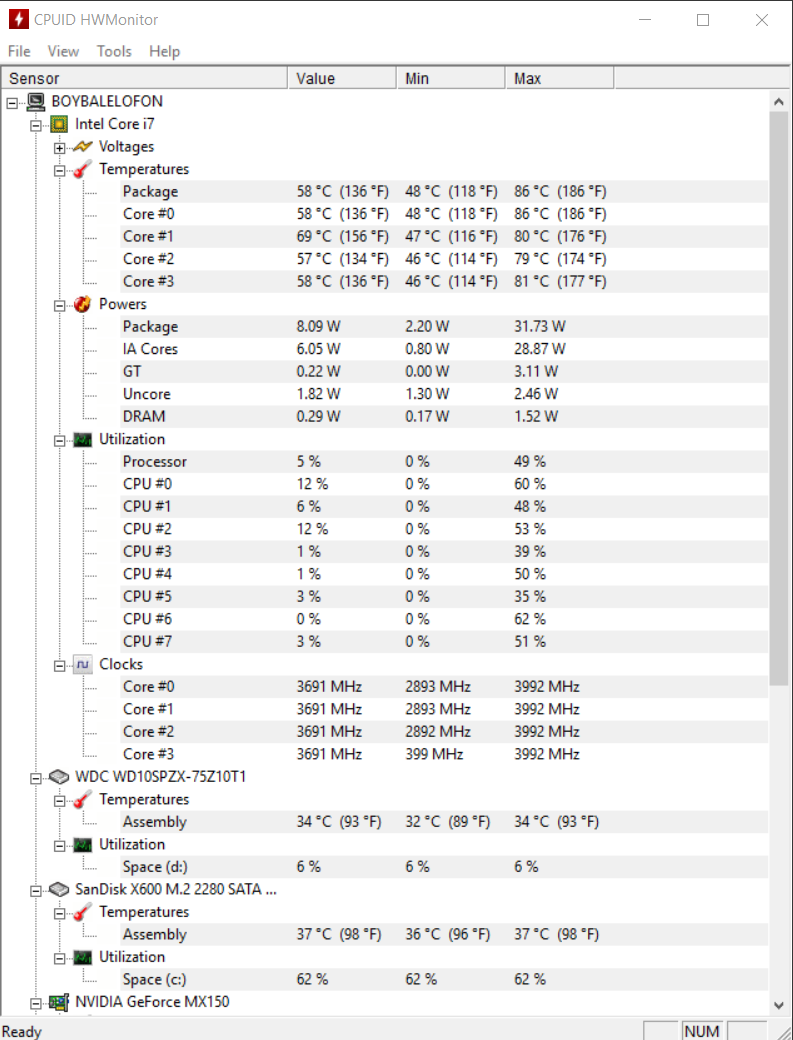The image size is (793, 1040).
Task: Click the SanDisk X600 drive icon
Action: point(60,889)
